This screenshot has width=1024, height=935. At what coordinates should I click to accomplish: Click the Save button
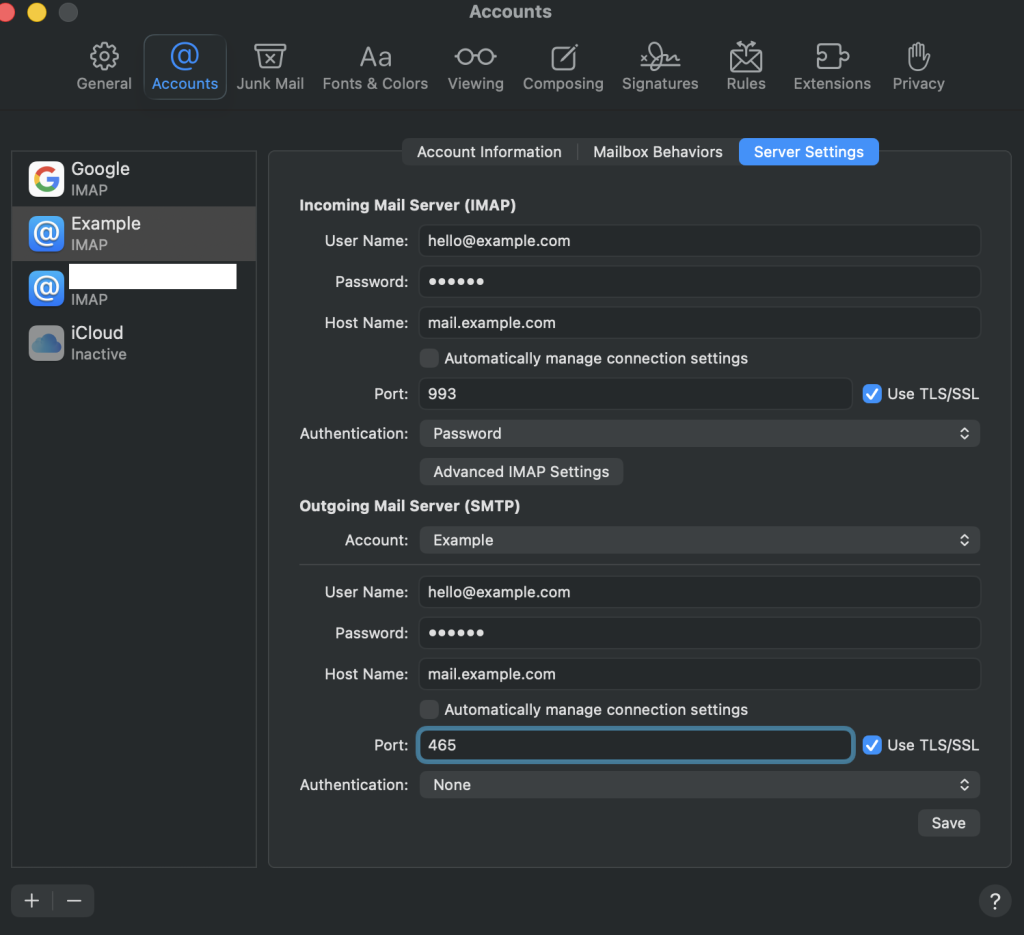948,823
